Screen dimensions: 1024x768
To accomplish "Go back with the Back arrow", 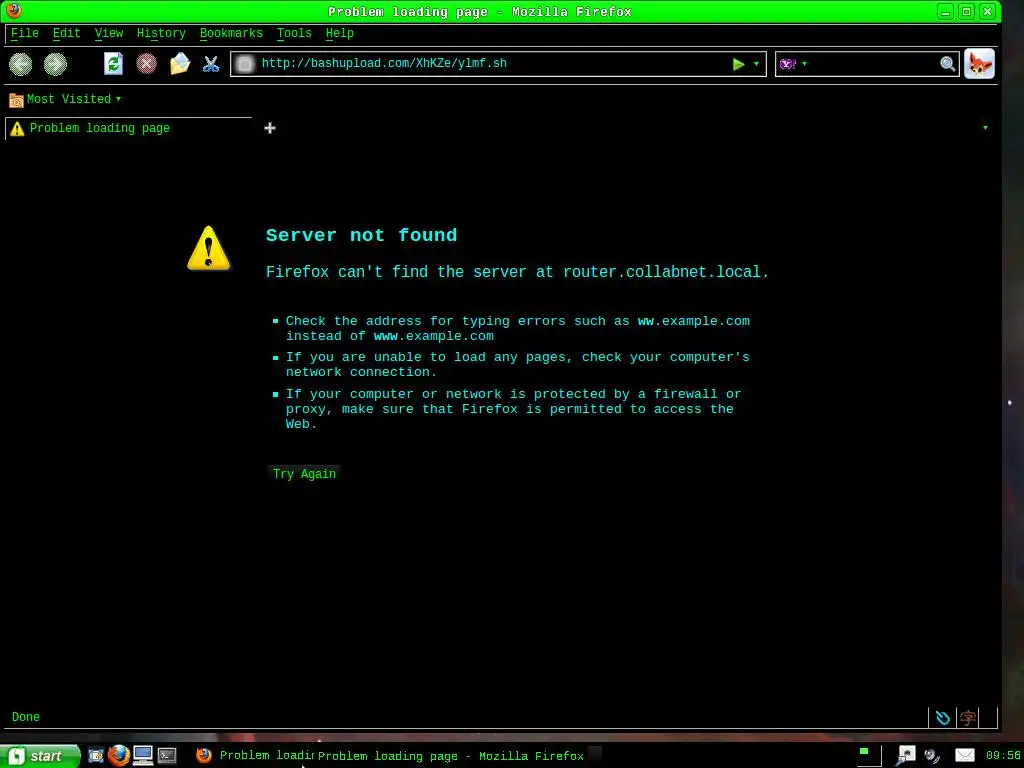I will pyautogui.click(x=20, y=64).
